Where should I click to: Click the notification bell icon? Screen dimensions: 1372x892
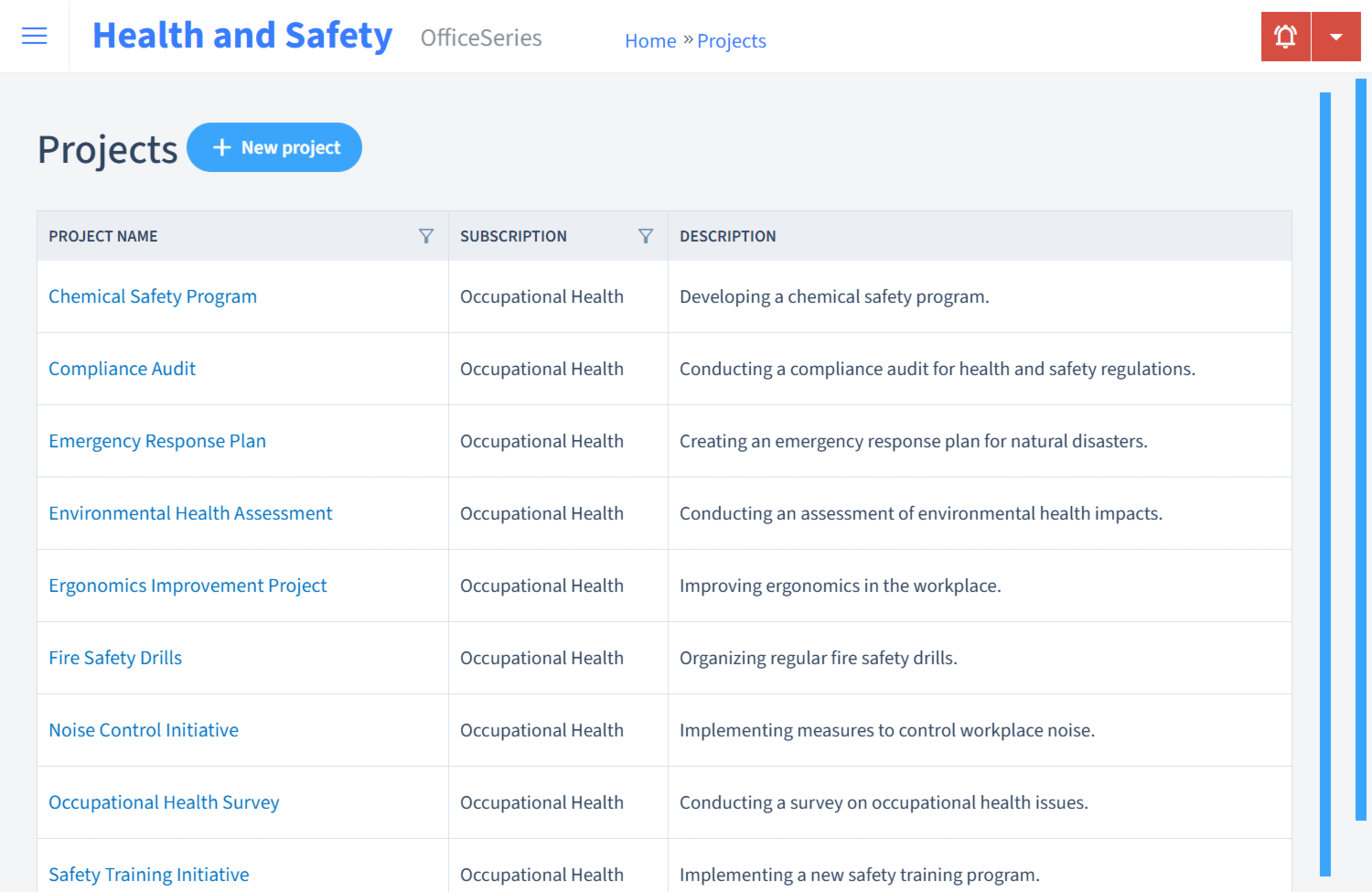click(1285, 36)
